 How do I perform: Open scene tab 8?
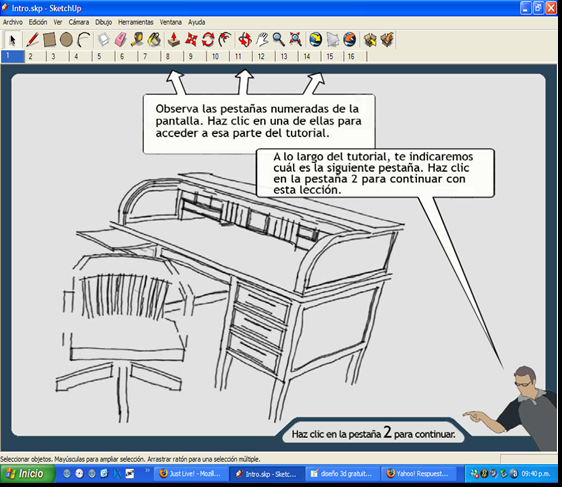tap(172, 56)
